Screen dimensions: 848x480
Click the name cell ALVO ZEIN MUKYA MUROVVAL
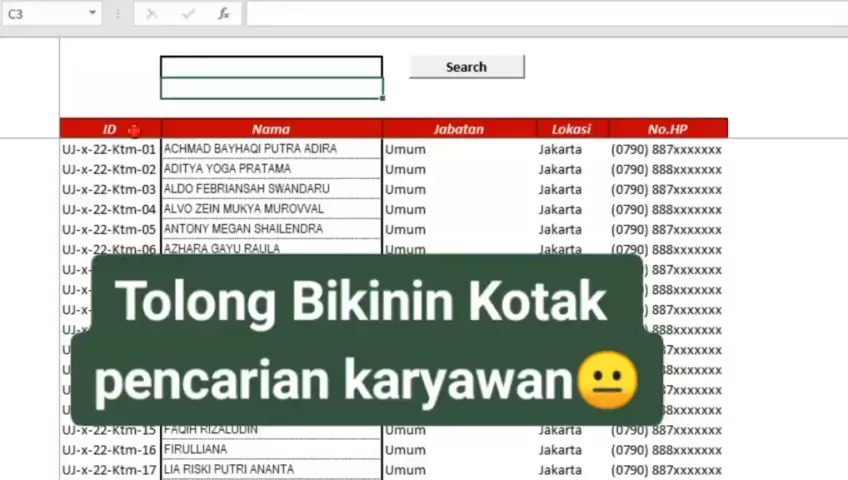click(271, 209)
